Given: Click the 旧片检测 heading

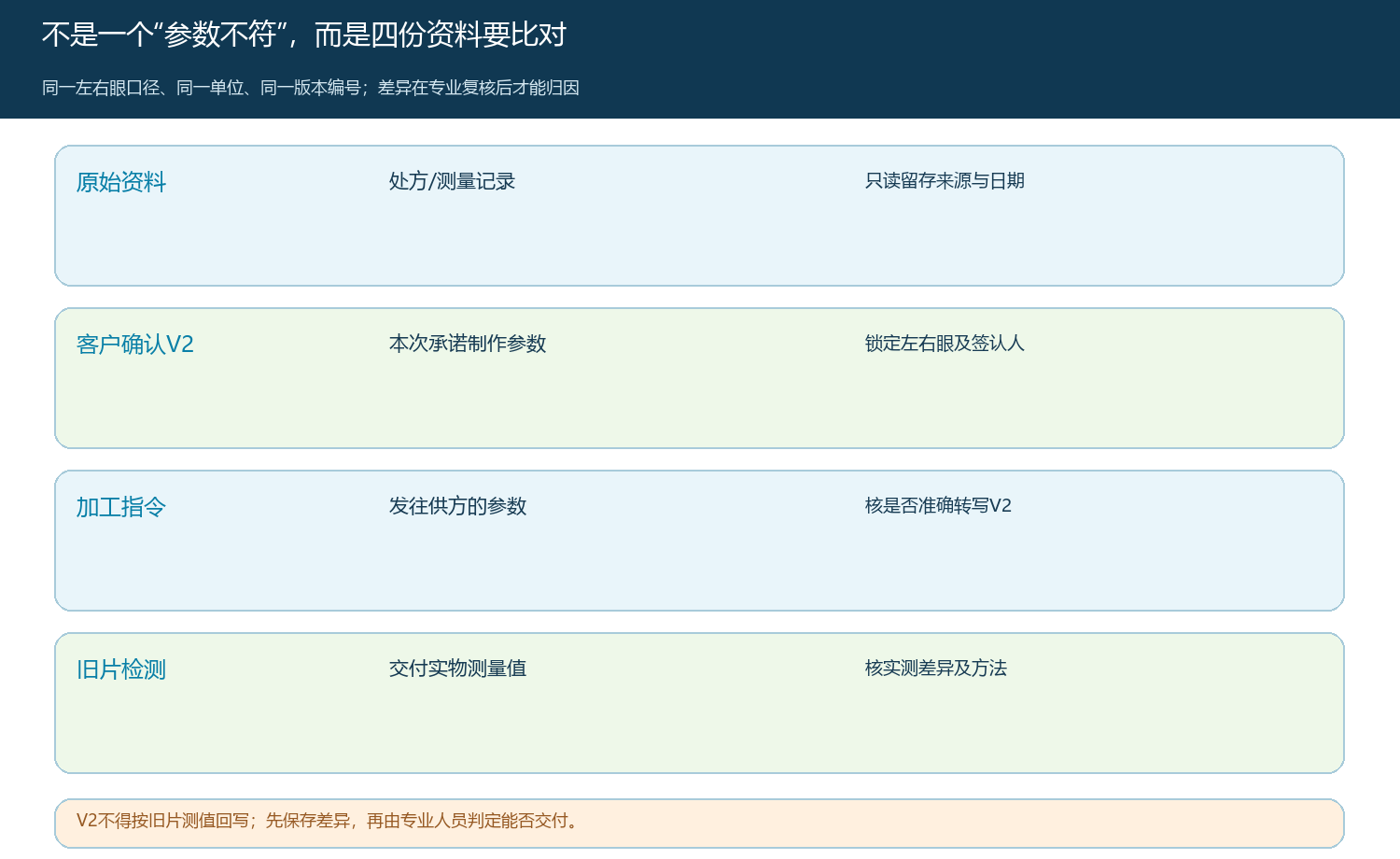Looking at the screenshot, I should tap(121, 669).
